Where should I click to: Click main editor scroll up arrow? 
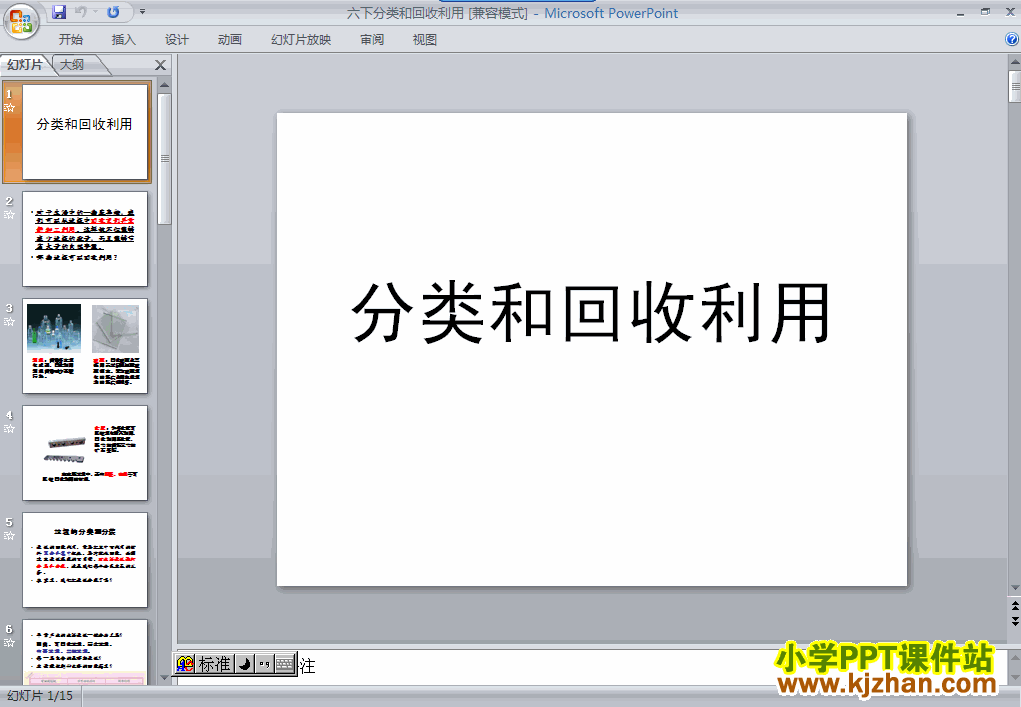coord(1014,62)
